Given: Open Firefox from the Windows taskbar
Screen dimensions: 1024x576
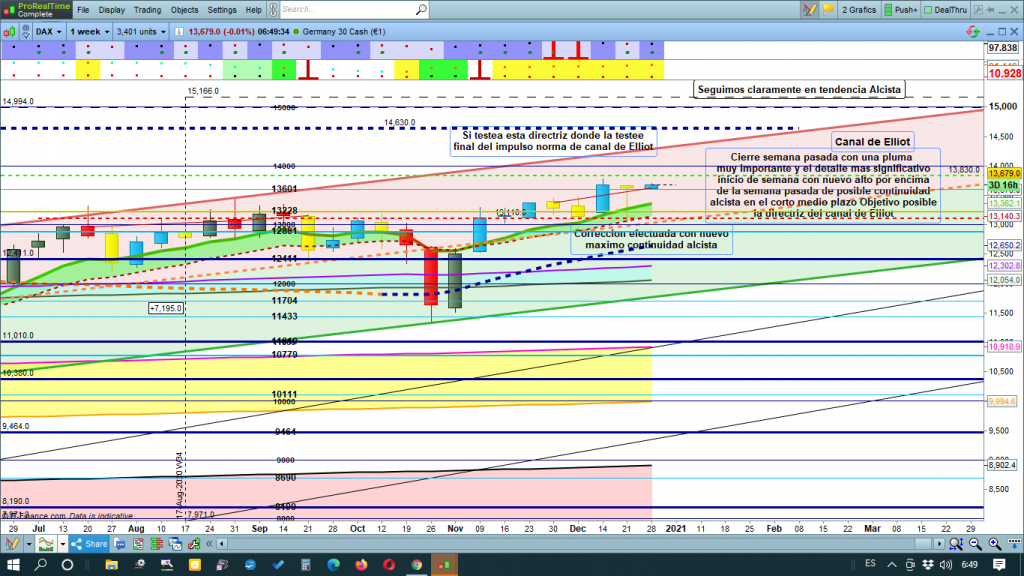Looking at the screenshot, I should [361, 565].
